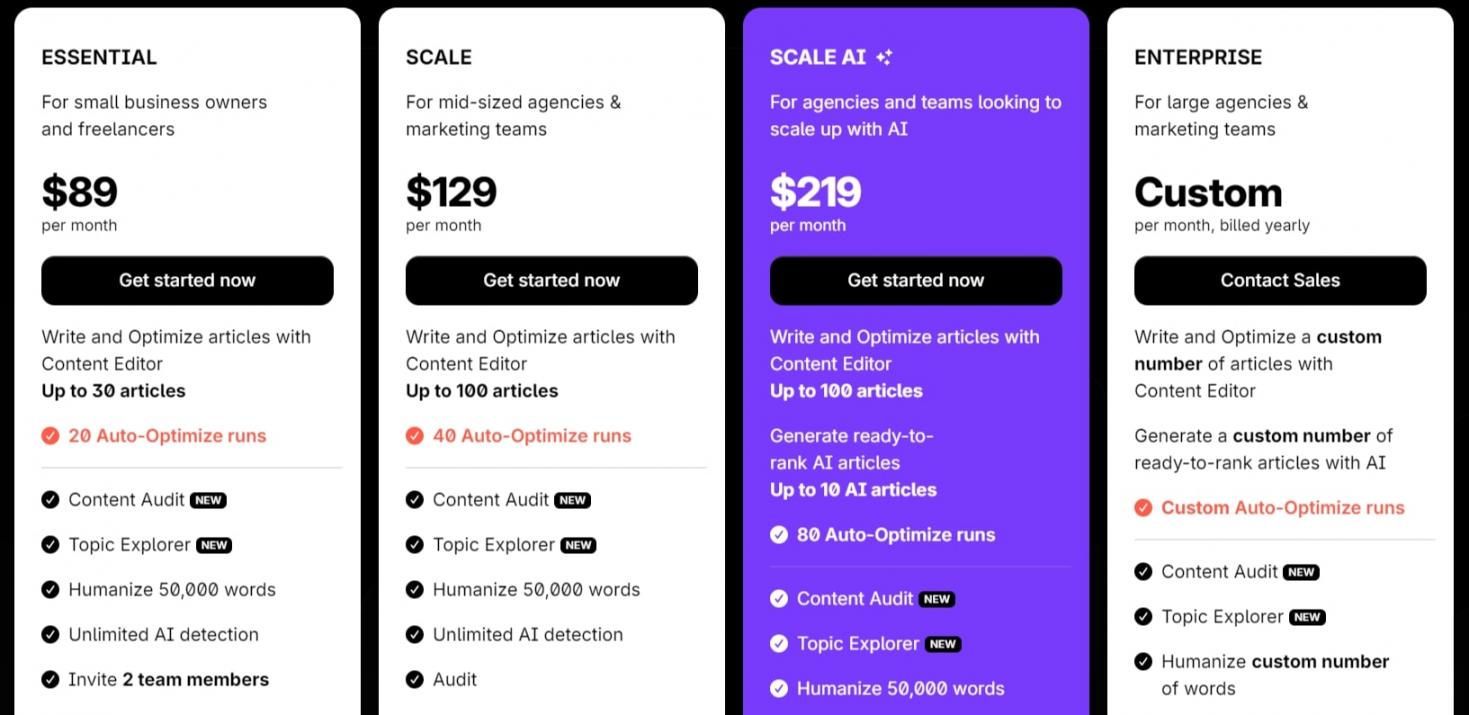The image size is (1469, 715).
Task: Click Up to 10 AI articles text
Action: (853, 490)
